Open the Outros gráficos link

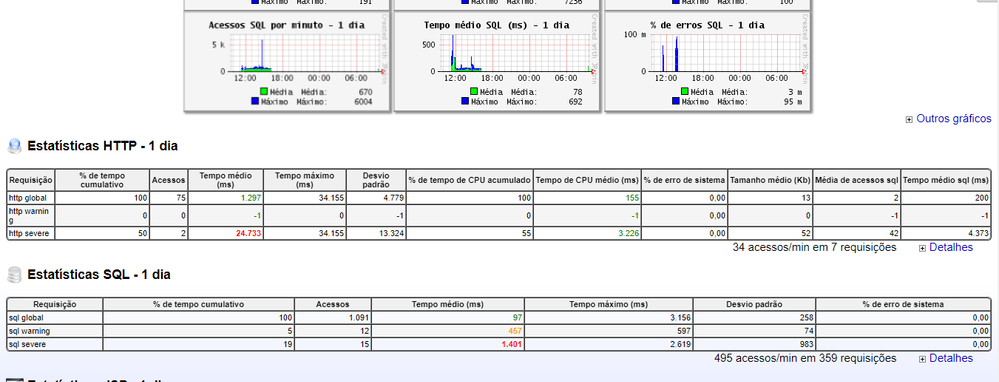[954, 118]
